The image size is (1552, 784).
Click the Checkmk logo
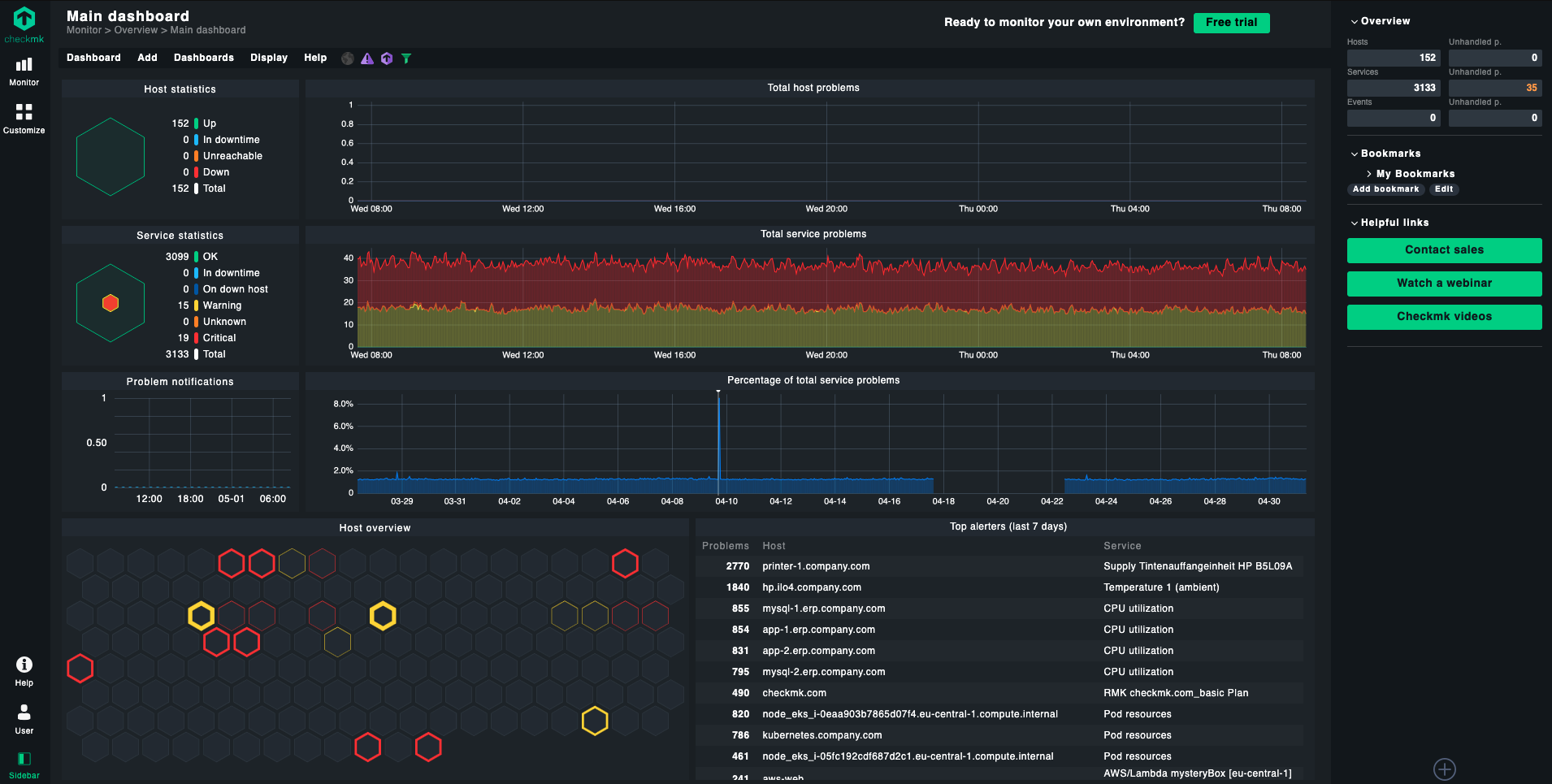pos(24,24)
